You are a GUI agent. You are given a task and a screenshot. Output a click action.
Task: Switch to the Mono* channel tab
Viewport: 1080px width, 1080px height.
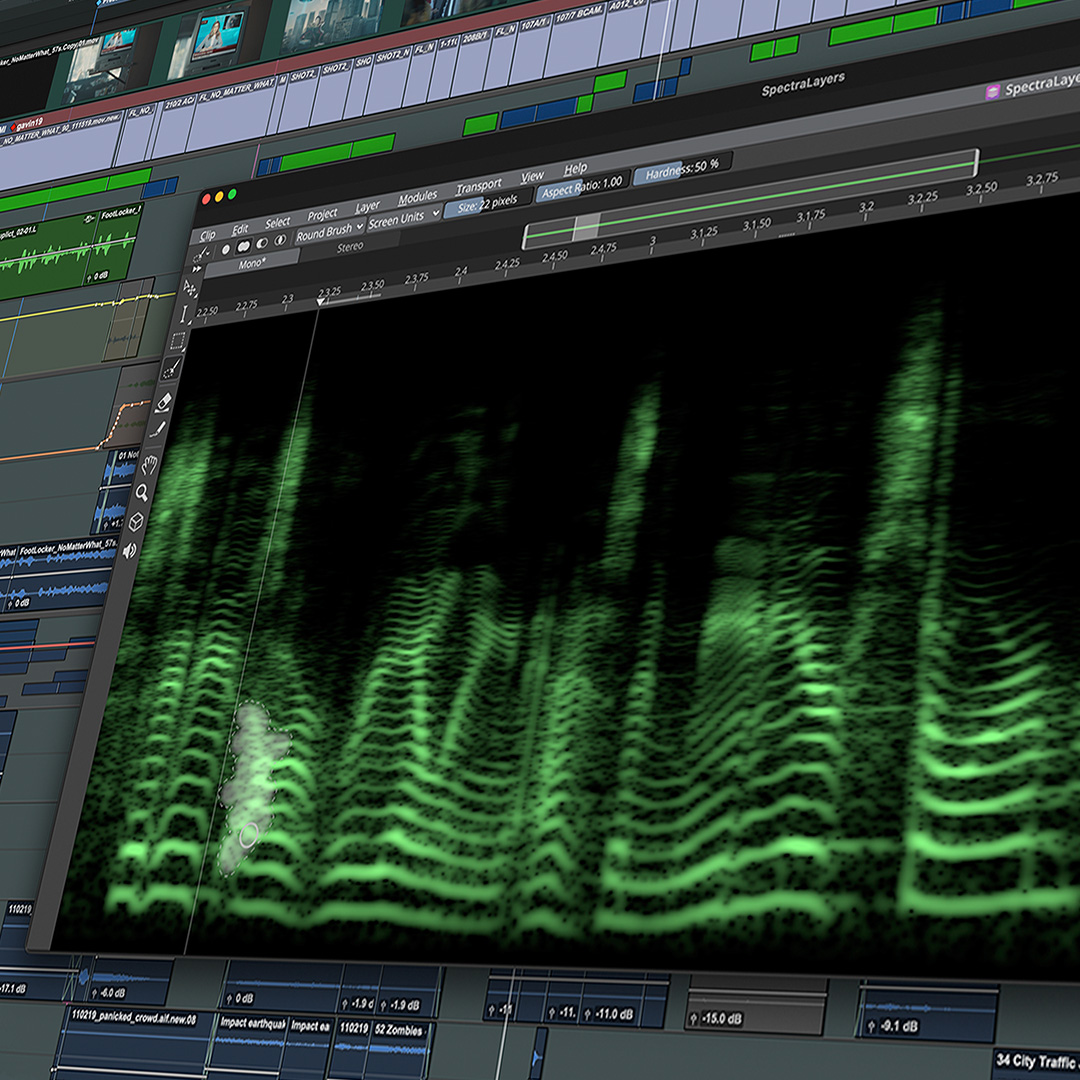(x=251, y=263)
